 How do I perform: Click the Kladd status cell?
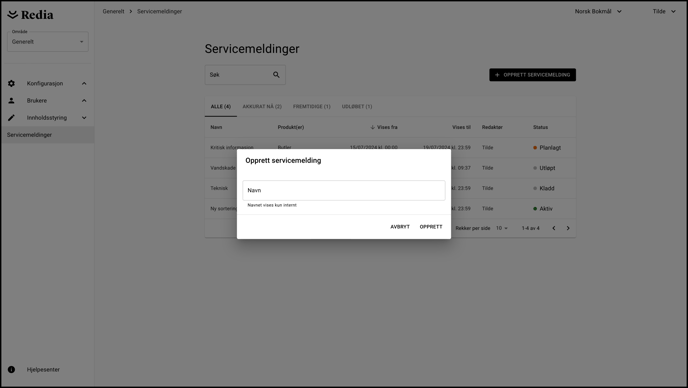(544, 188)
